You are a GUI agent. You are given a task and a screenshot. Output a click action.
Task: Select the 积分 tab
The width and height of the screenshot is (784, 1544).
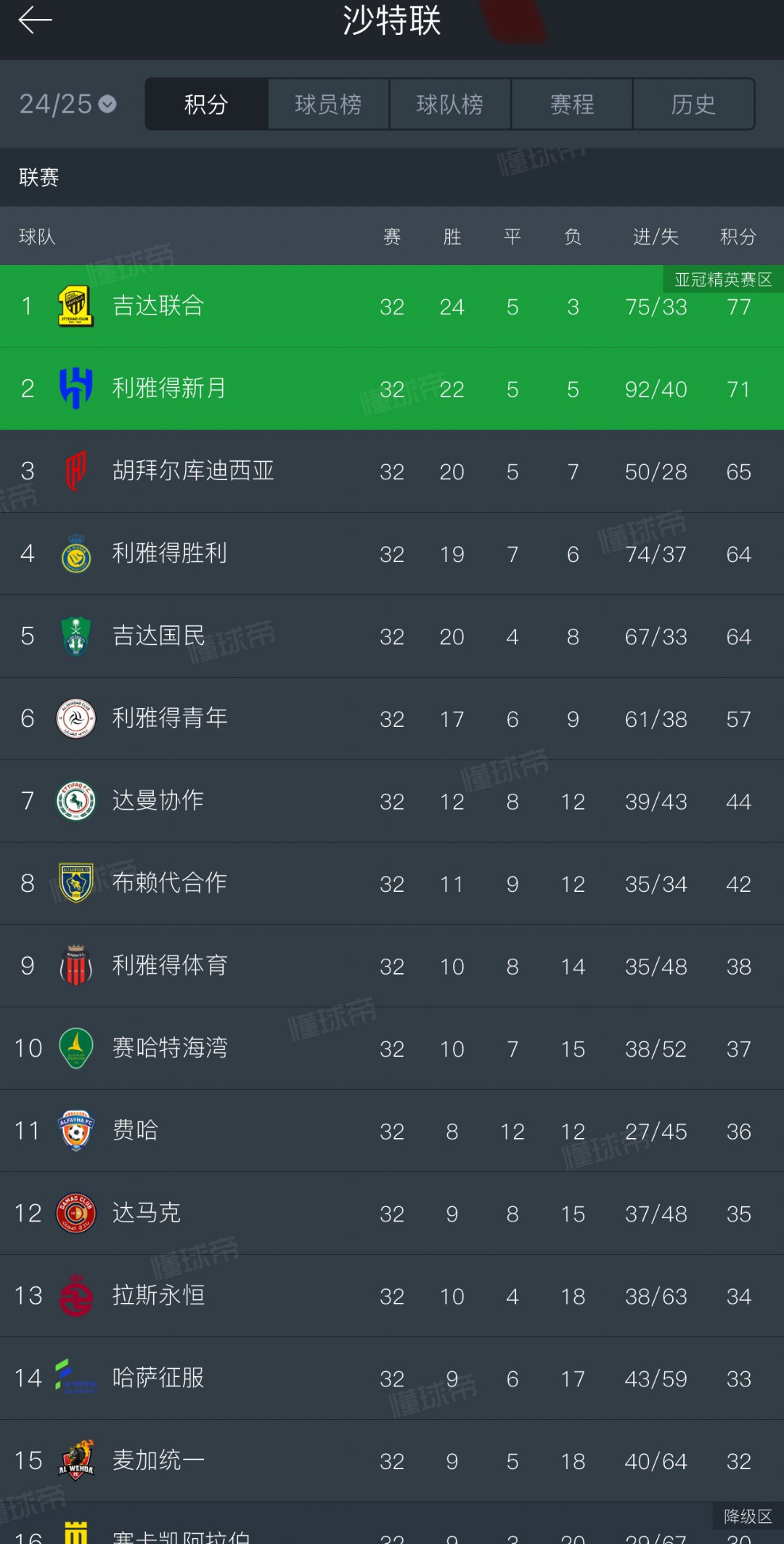click(x=206, y=105)
